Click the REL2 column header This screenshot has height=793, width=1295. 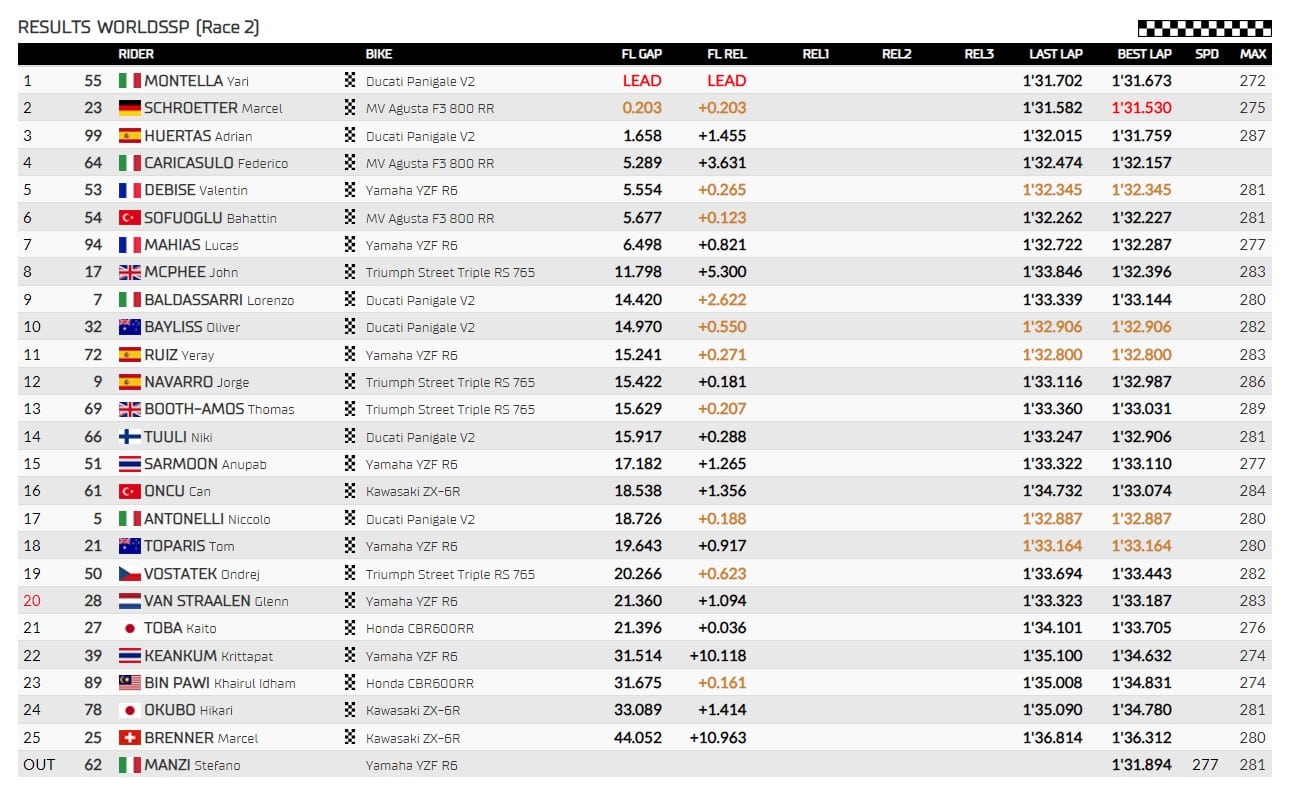897,54
